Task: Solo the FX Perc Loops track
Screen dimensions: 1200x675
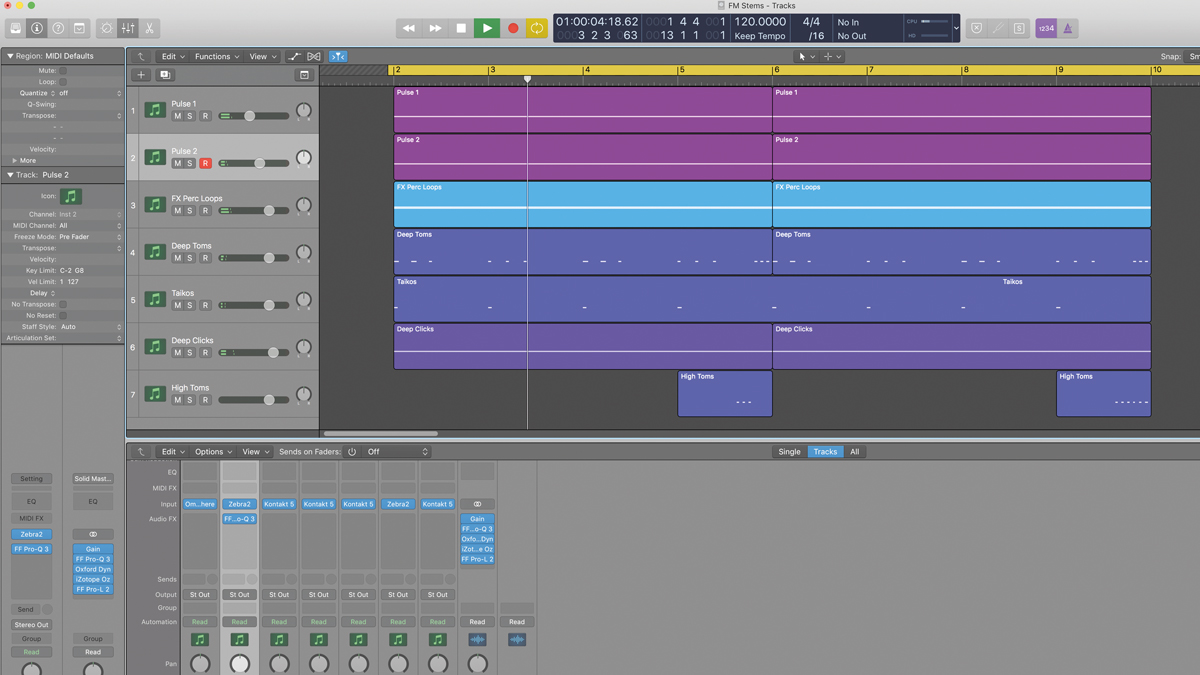Action: (190, 211)
